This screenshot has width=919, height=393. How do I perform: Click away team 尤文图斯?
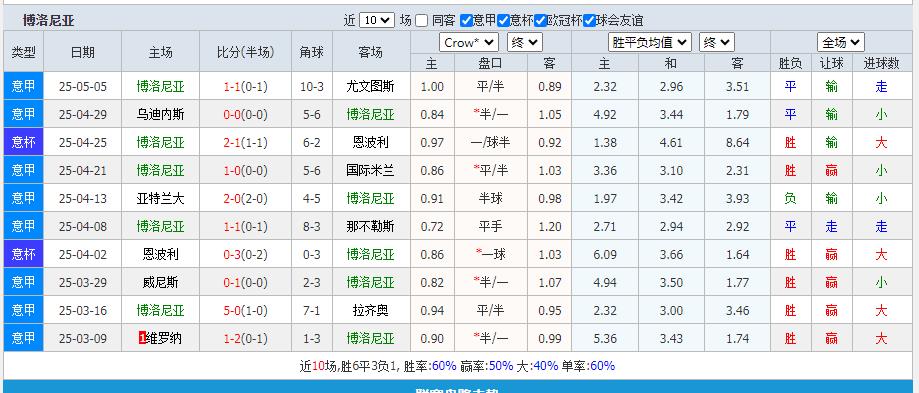(x=370, y=87)
